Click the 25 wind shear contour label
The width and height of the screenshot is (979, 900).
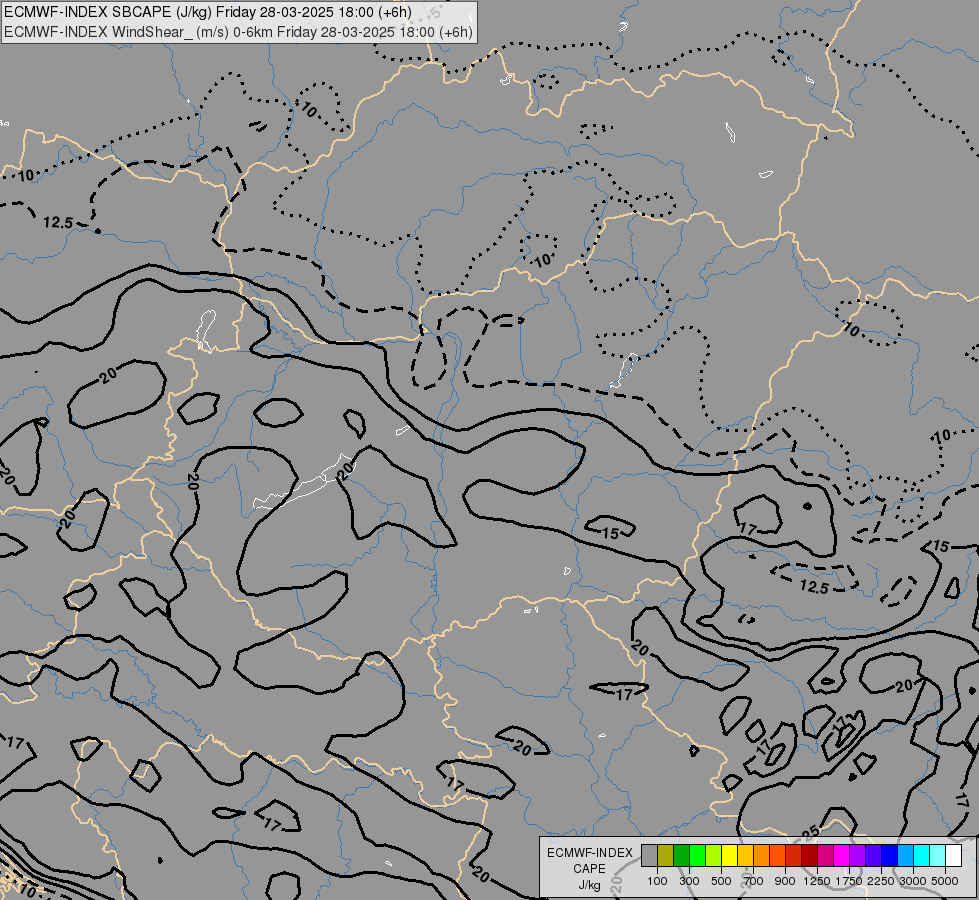tap(810, 833)
